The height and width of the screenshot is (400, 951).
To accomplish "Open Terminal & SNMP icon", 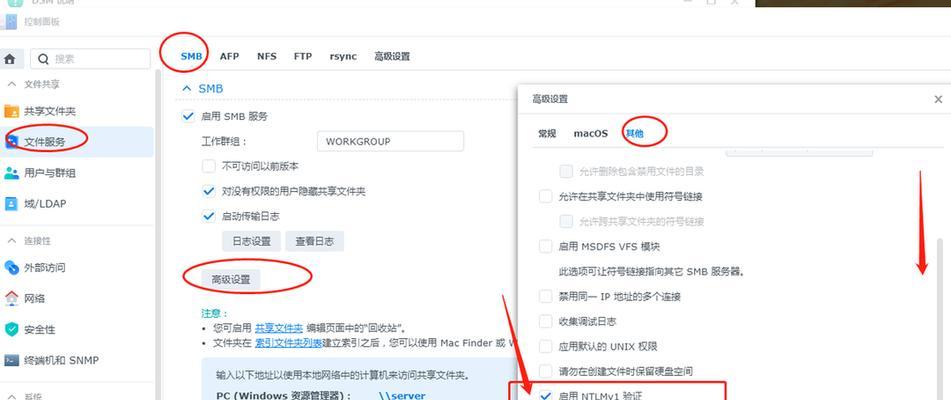I will pos(12,360).
